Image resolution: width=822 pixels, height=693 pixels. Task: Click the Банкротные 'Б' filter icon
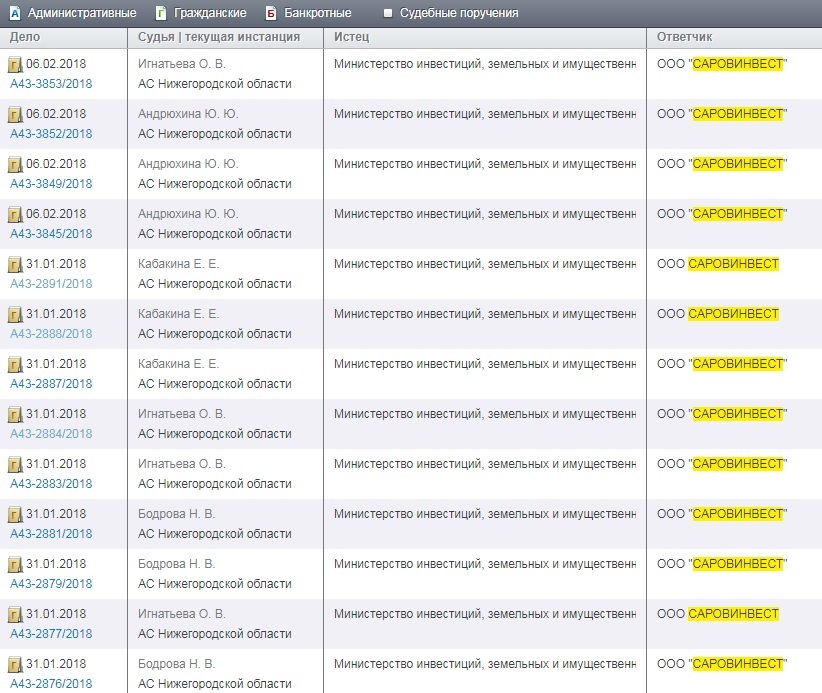click(x=271, y=13)
